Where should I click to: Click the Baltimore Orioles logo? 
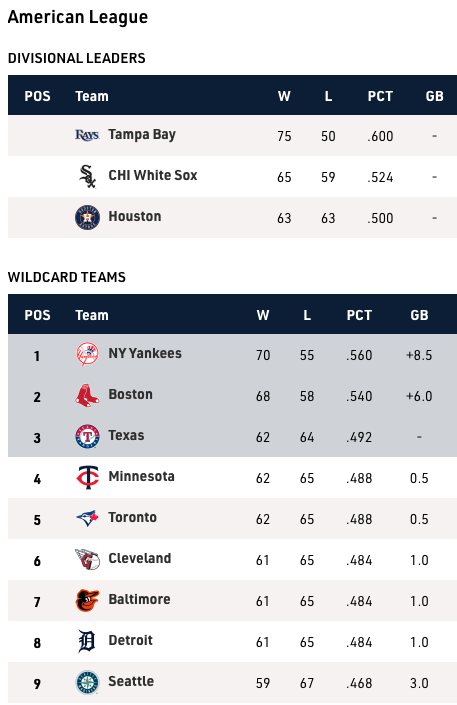[87, 601]
